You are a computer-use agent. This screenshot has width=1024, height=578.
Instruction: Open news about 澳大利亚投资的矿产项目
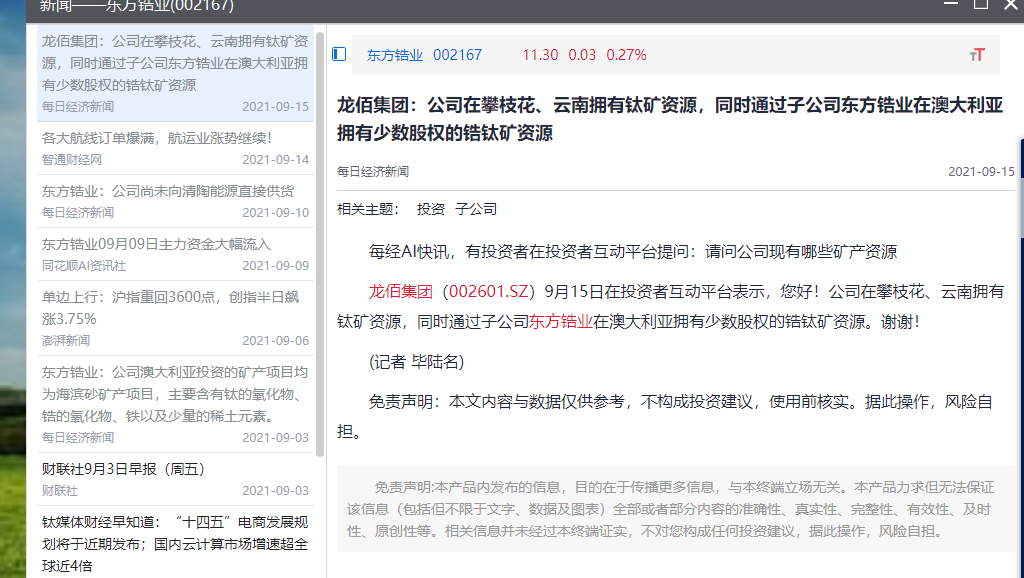click(175, 404)
